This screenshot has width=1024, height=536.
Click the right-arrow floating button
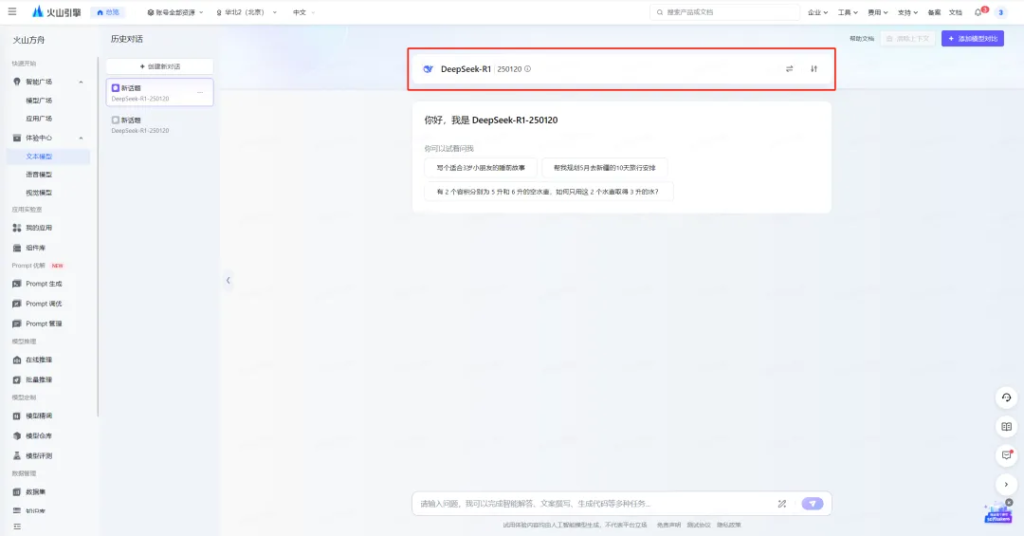[1006, 484]
